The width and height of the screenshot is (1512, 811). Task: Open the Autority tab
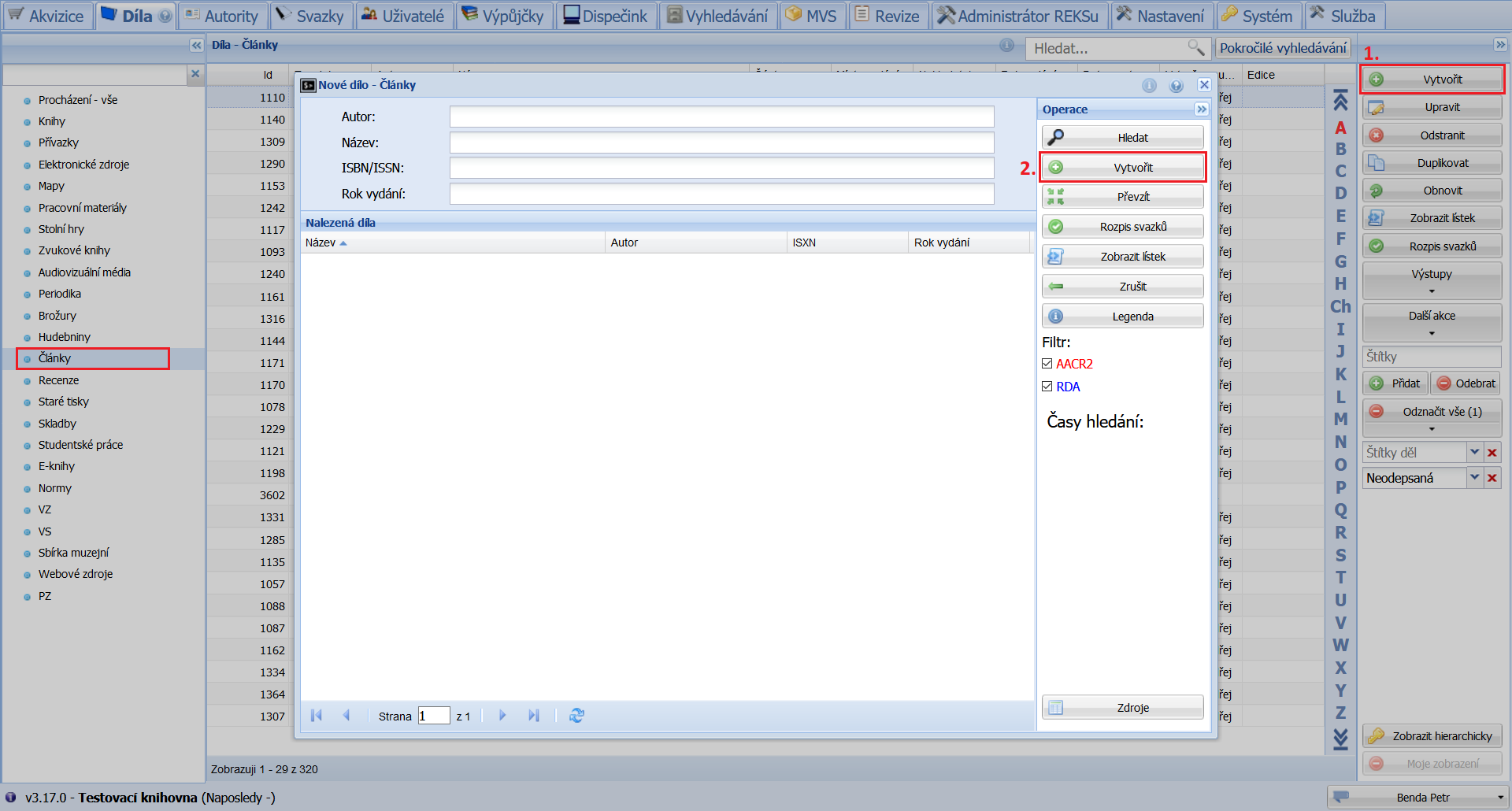point(222,16)
